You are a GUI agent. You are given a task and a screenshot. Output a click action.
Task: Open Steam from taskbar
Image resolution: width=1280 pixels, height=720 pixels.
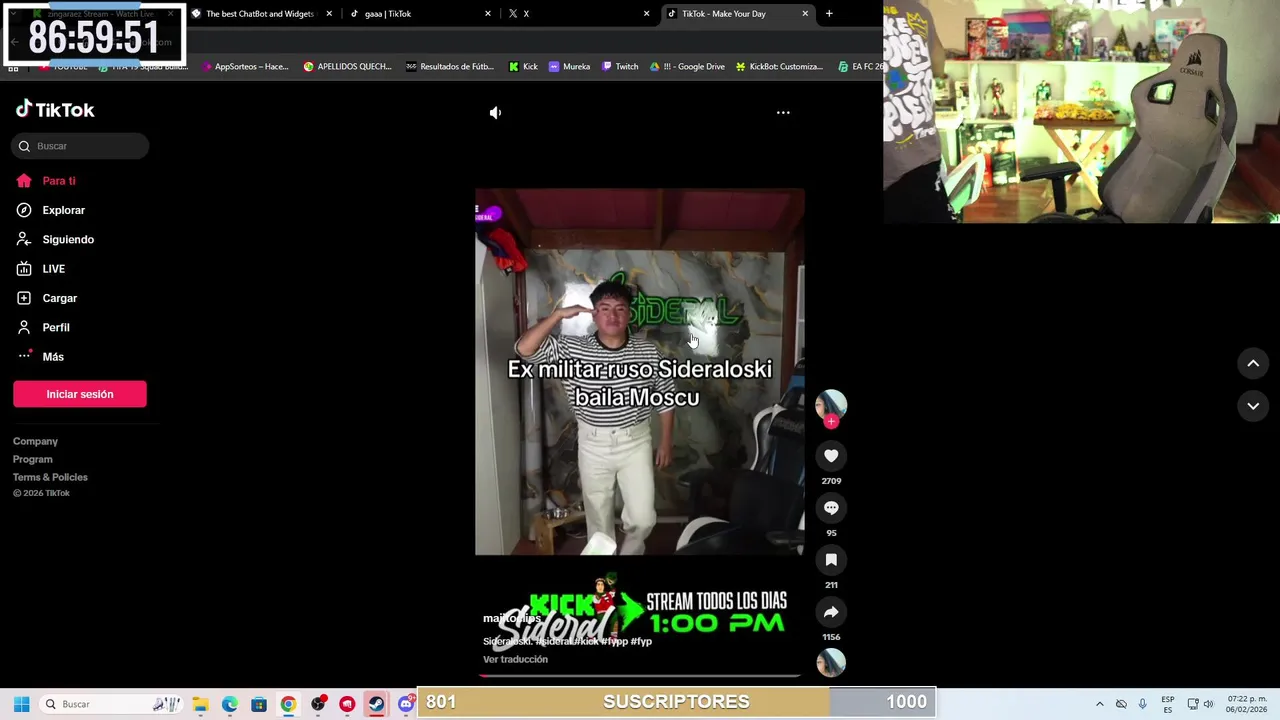376,704
